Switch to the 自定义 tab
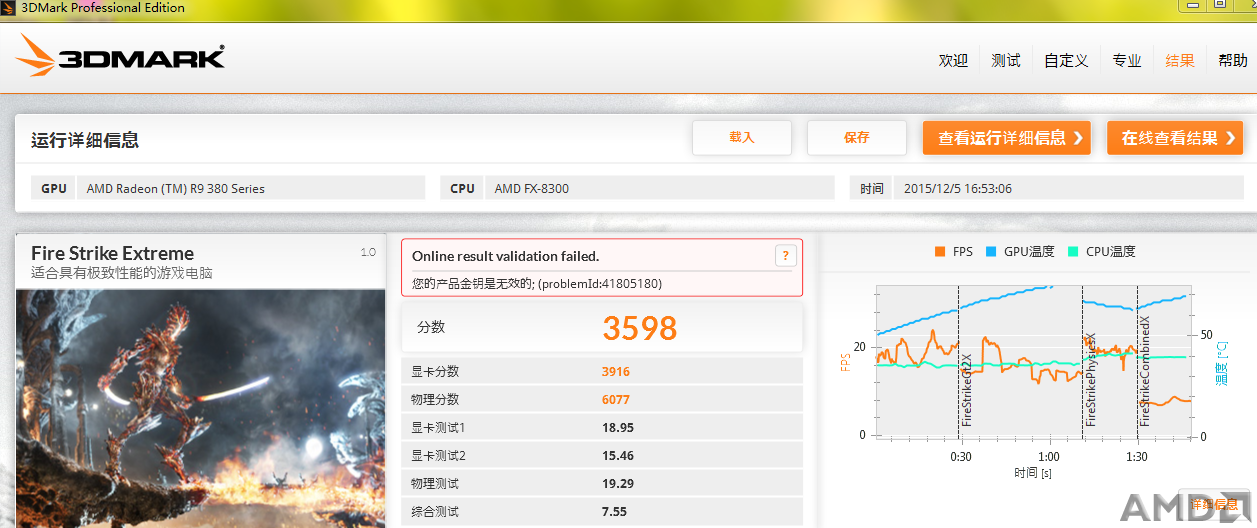The image size is (1257, 528). tap(1066, 60)
